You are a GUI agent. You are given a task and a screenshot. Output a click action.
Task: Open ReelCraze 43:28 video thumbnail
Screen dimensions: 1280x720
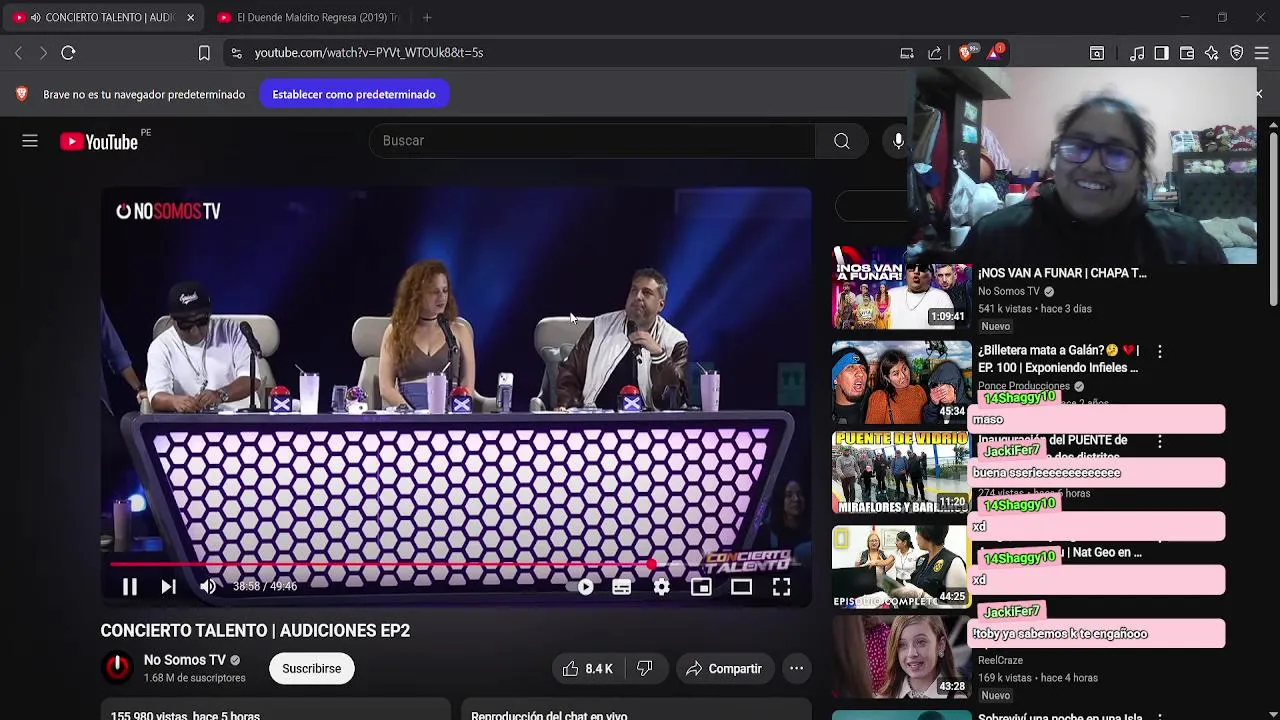901,657
